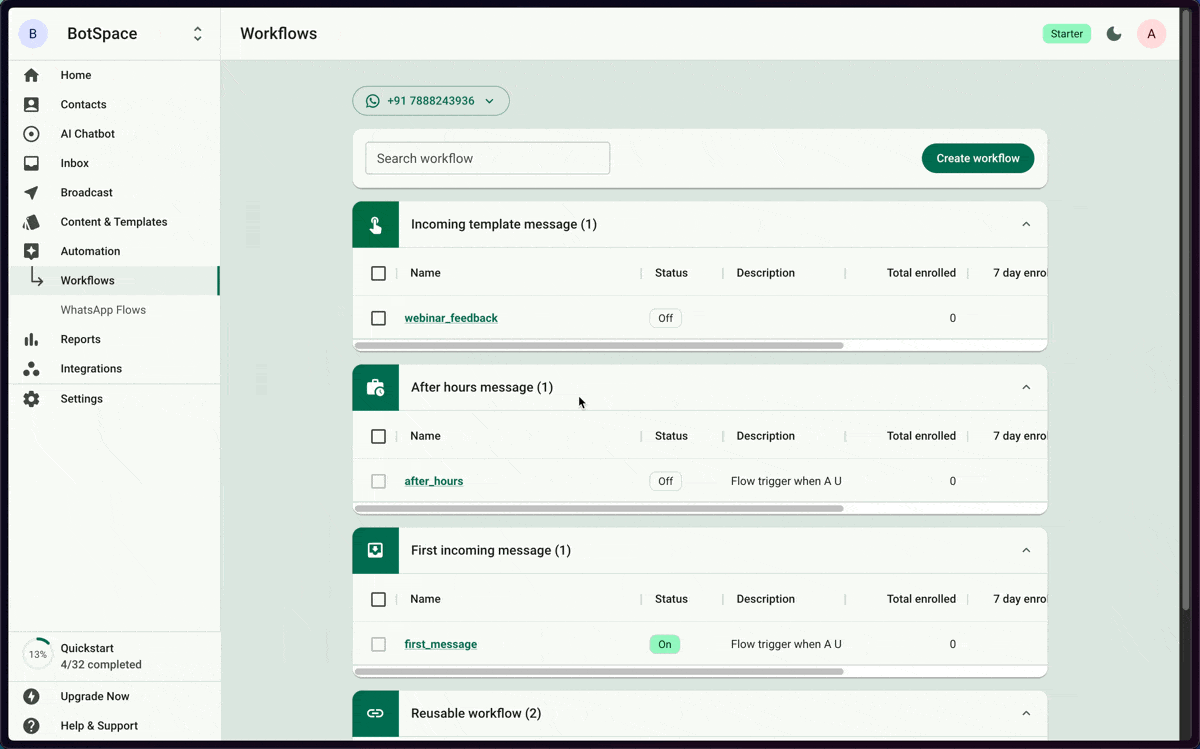Check the first_message row checkbox
1200x749 pixels.
(378, 644)
